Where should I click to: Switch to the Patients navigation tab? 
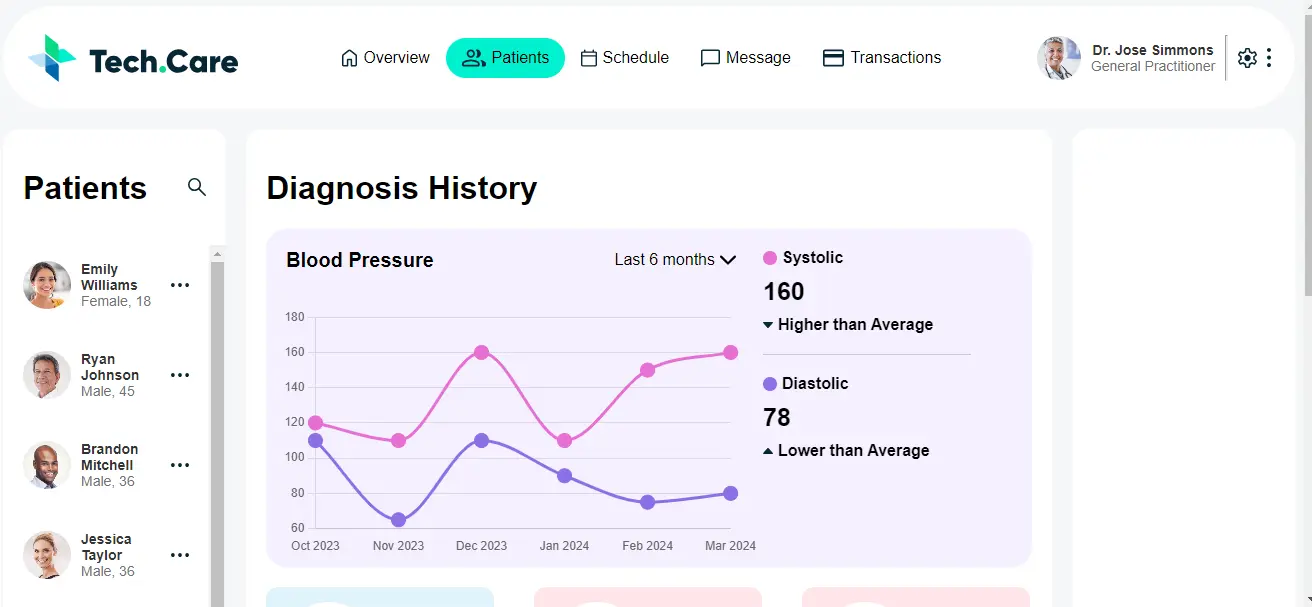pos(505,58)
